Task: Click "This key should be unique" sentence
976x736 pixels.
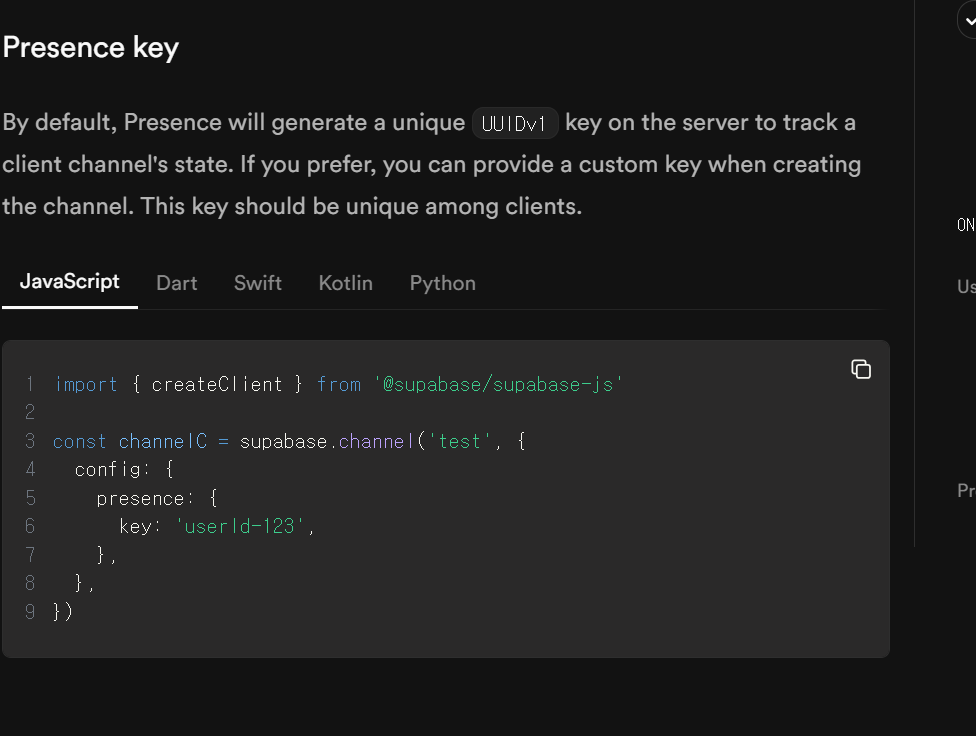Action: pyautogui.click(x=361, y=207)
